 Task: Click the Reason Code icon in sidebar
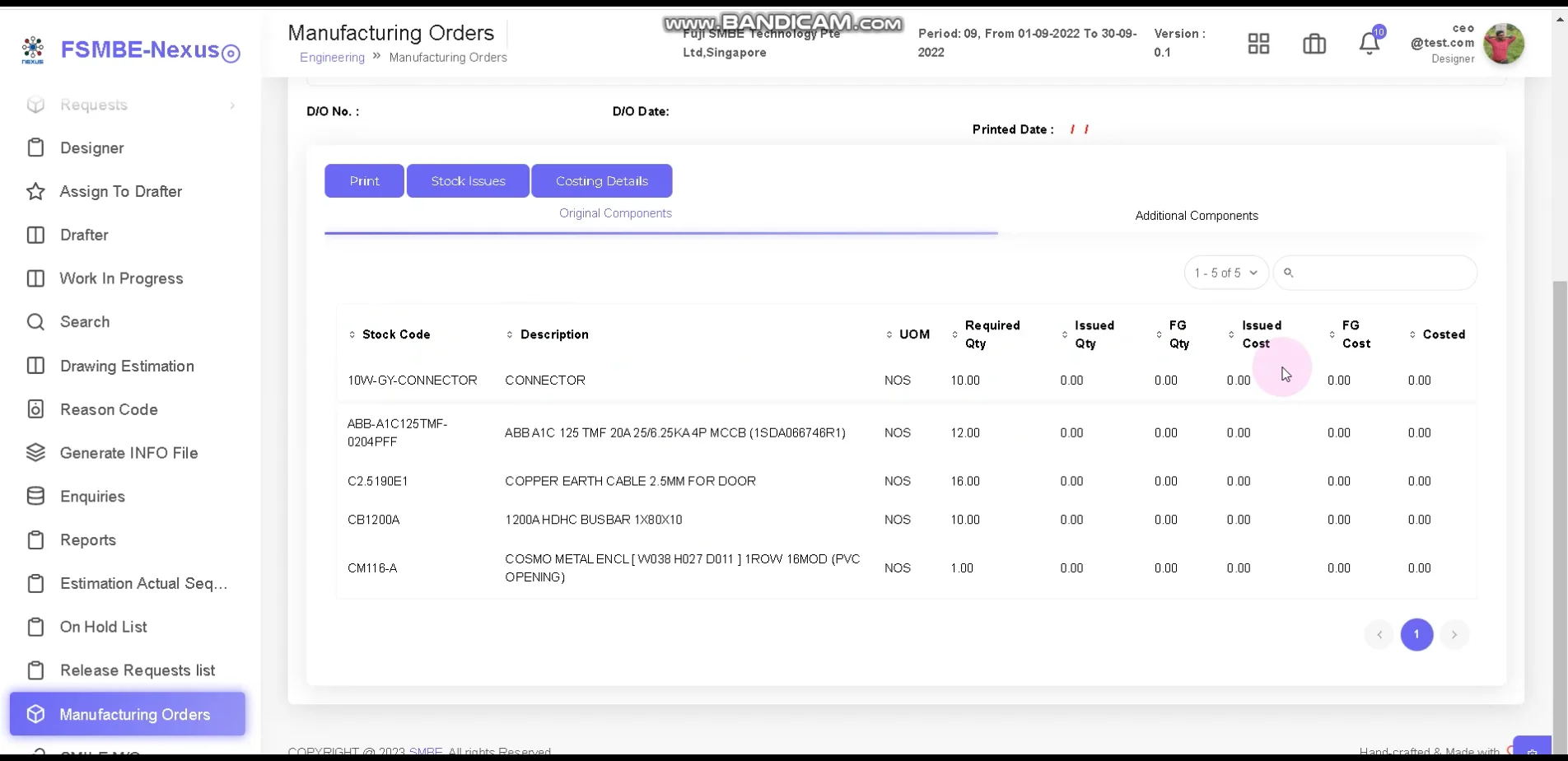(35, 409)
